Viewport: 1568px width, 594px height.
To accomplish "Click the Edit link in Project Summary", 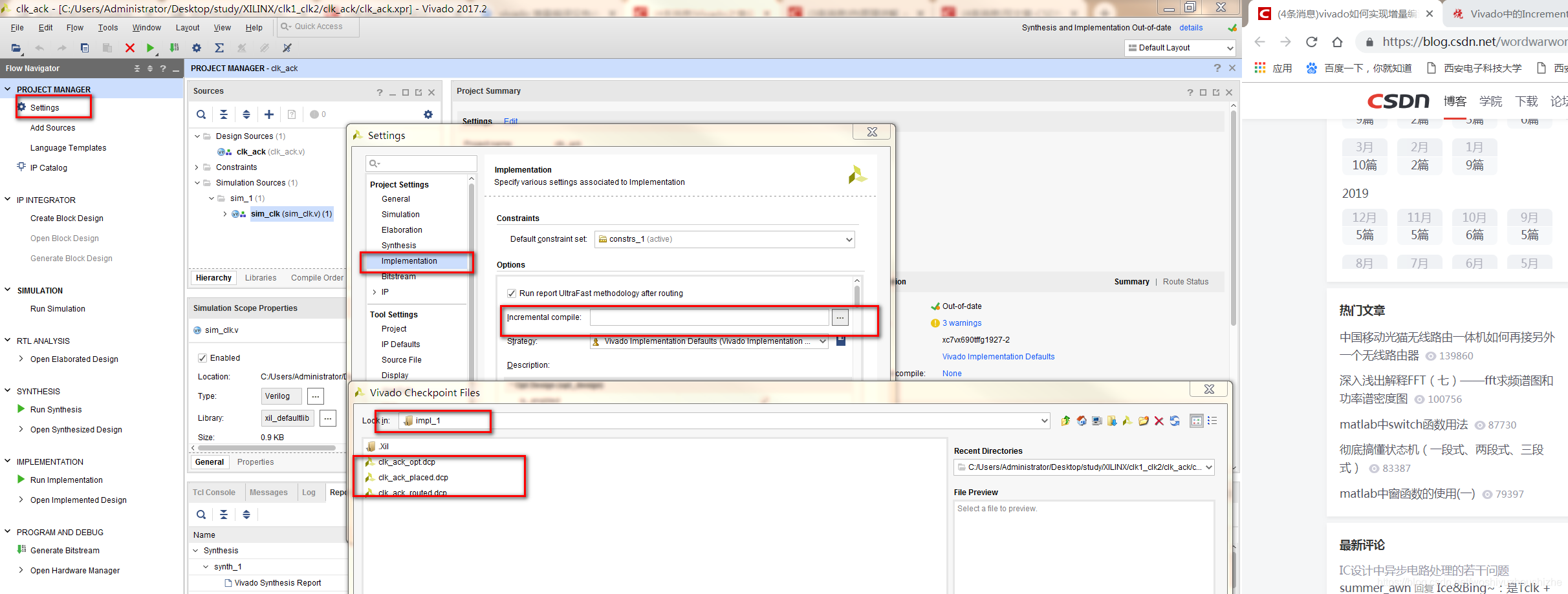I will [x=510, y=122].
